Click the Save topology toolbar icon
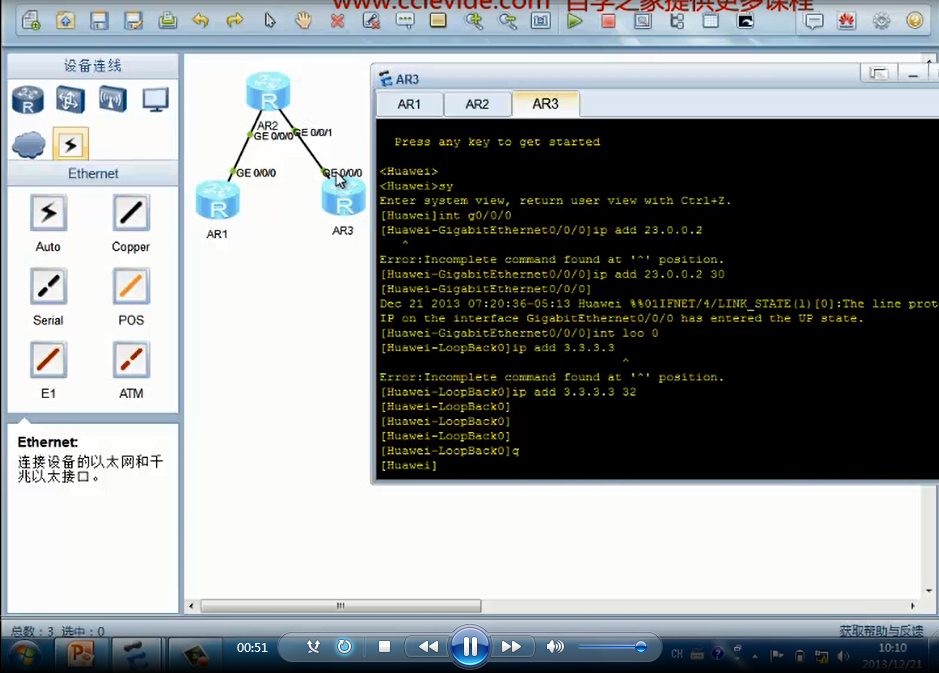The image size is (939, 673). coord(99,20)
